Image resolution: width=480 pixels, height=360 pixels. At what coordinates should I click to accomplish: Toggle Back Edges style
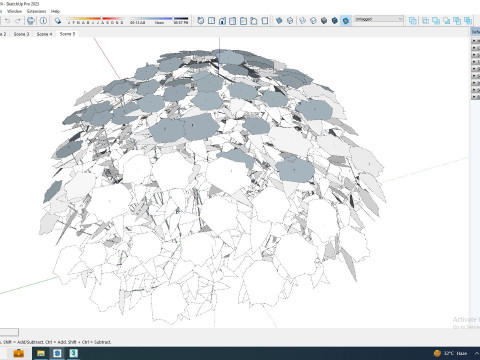click(290, 21)
